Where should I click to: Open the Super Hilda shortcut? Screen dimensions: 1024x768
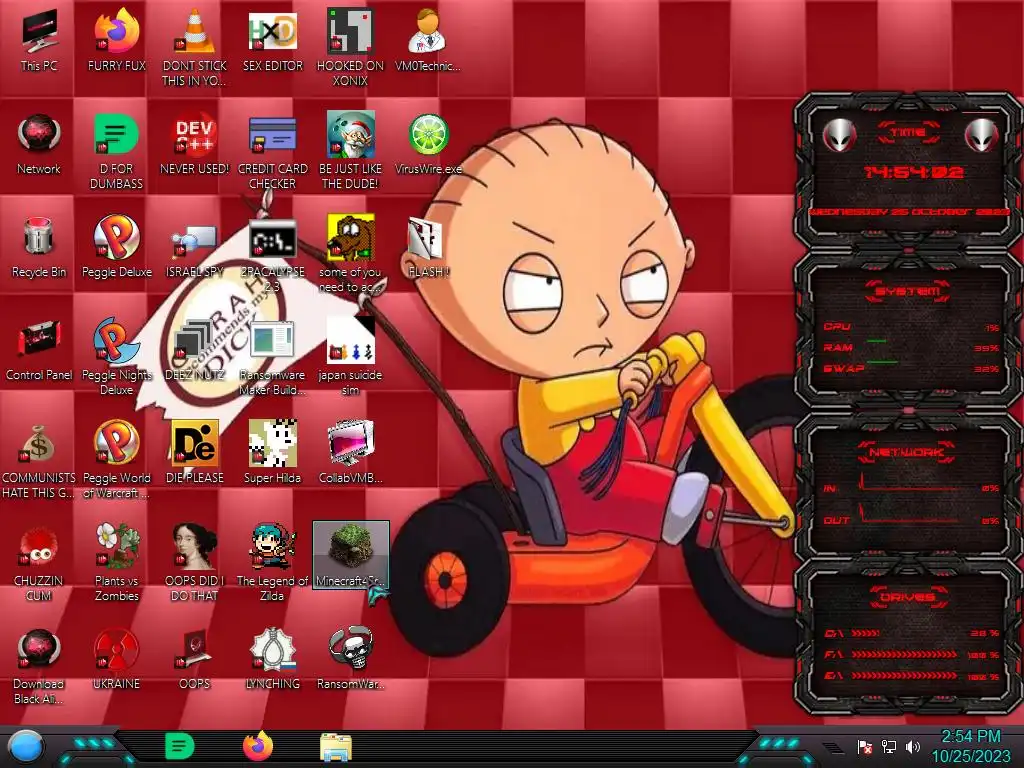(273, 452)
